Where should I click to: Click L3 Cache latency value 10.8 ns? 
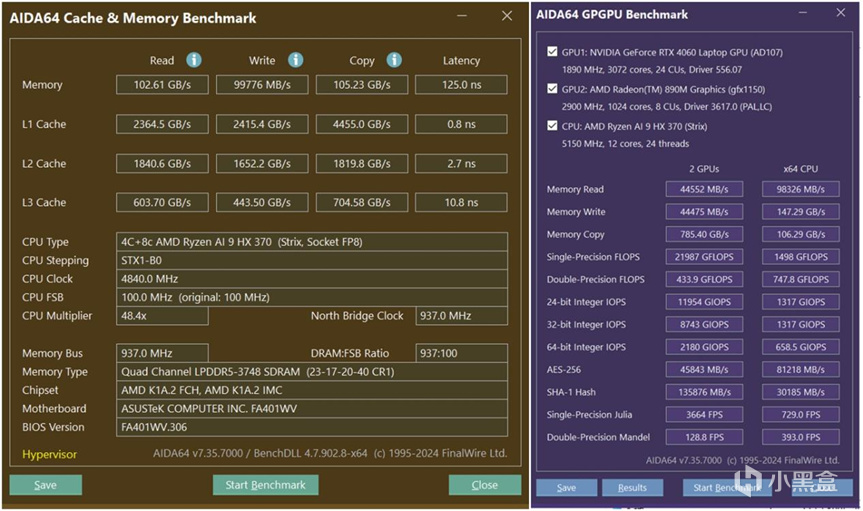coord(461,203)
